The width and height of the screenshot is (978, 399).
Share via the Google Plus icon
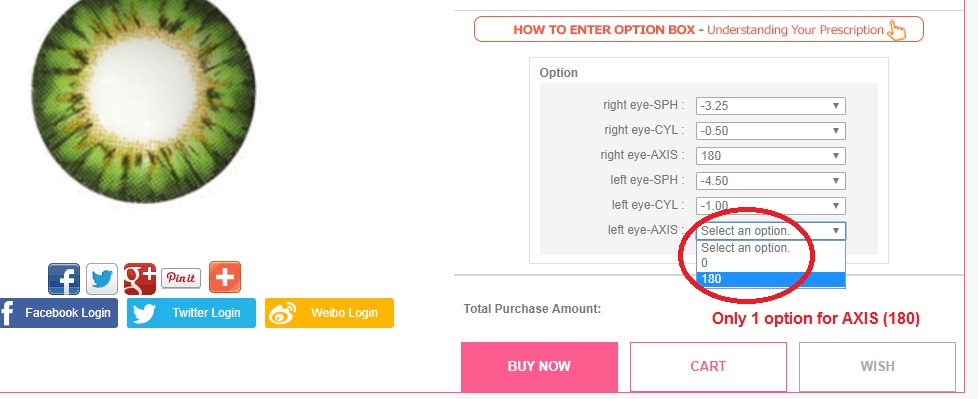click(140, 279)
